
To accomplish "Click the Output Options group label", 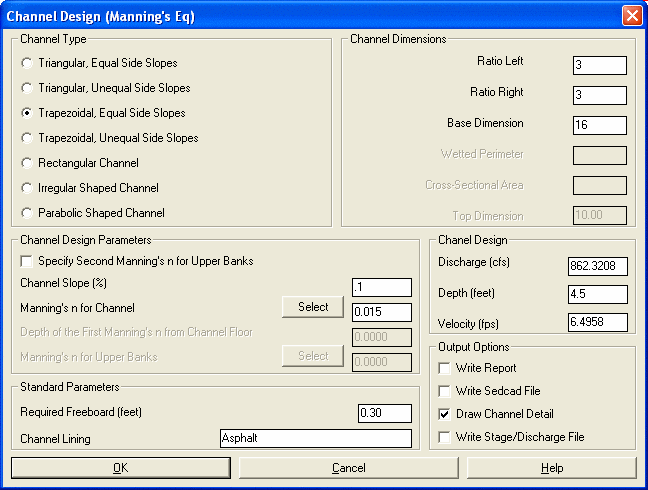I will 474,347.
